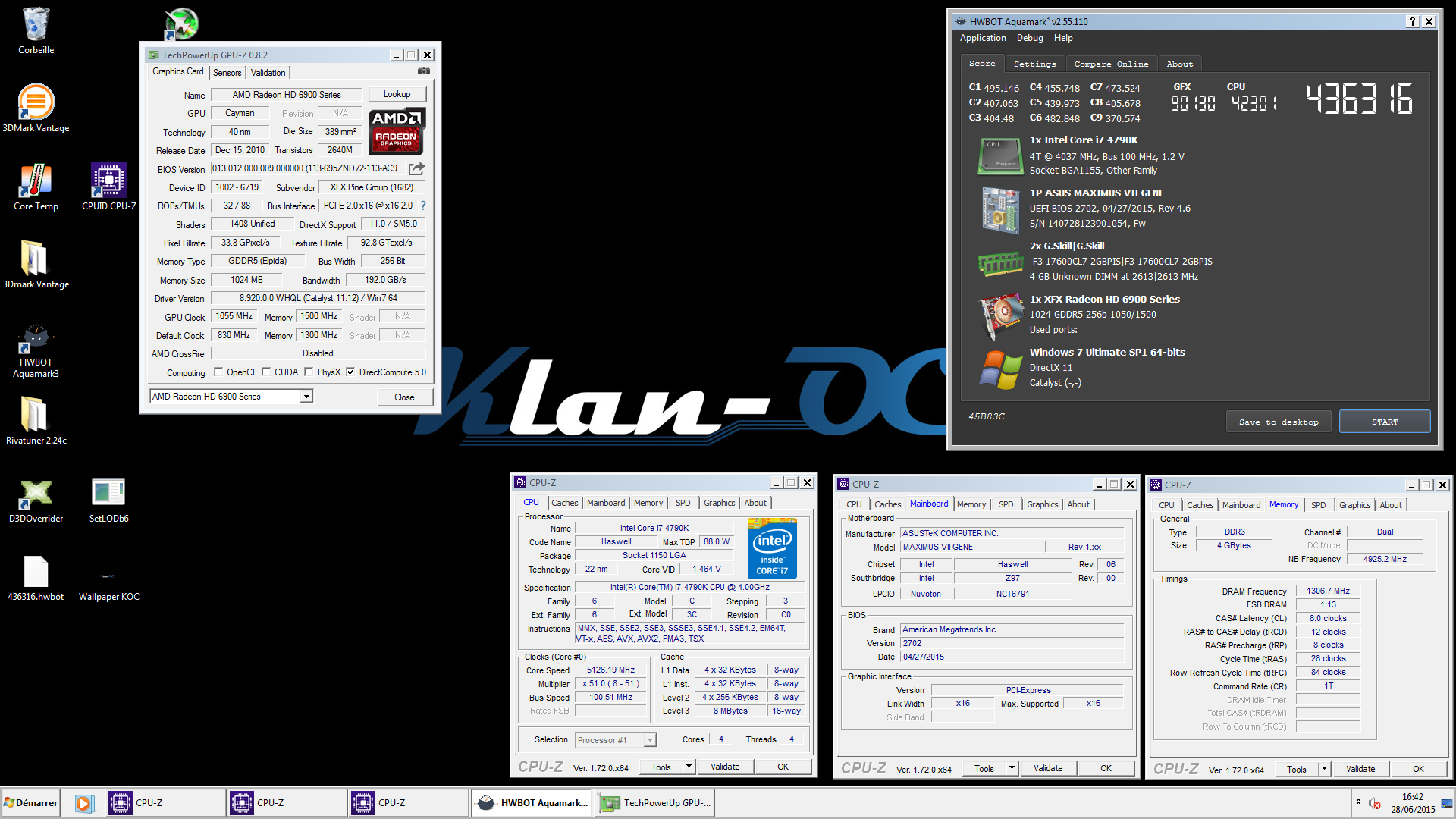The width and height of the screenshot is (1456, 819).
Task: Click the Démarrer start button
Action: click(x=31, y=803)
